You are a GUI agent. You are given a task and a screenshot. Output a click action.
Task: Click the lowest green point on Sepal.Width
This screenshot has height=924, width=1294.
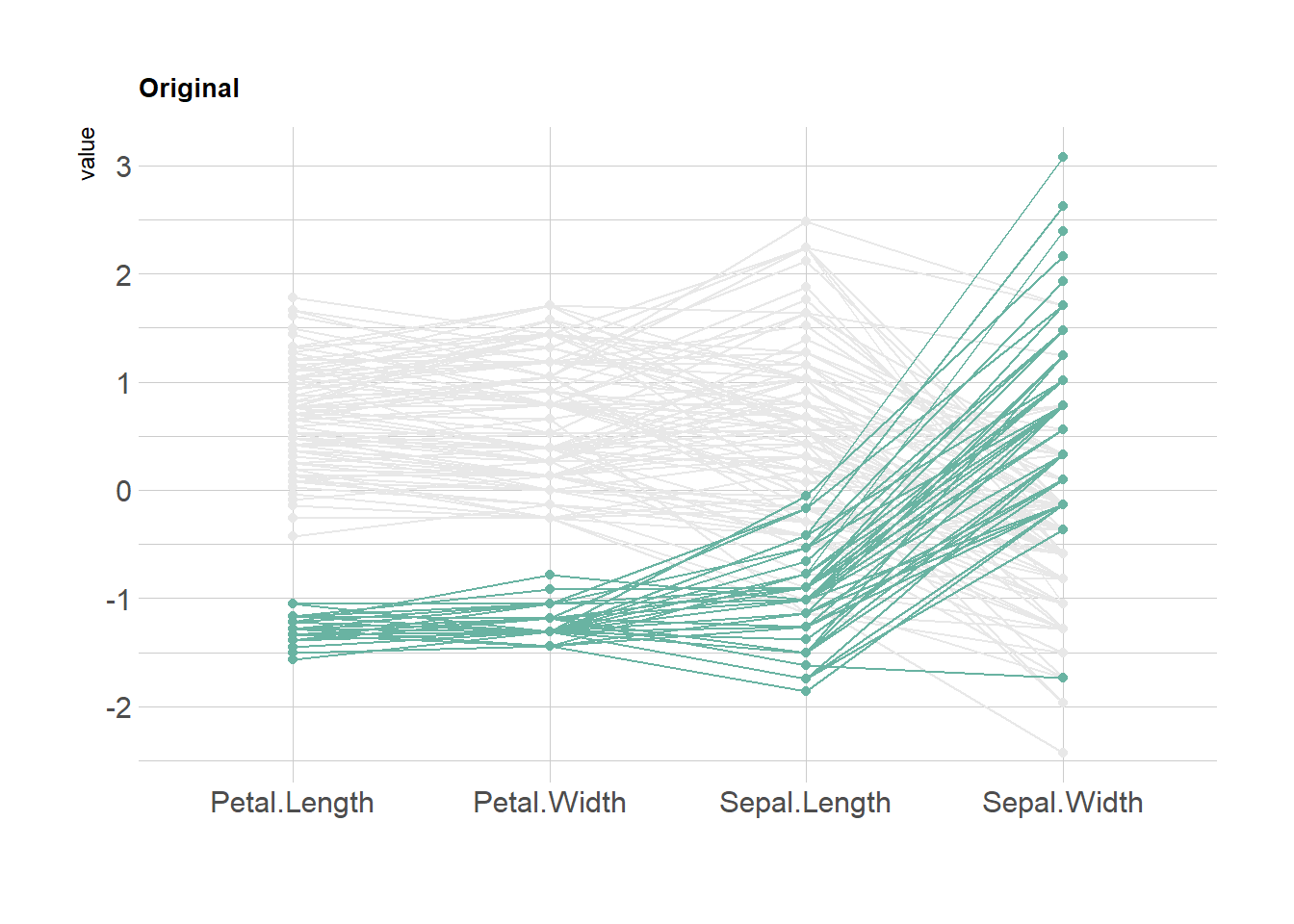click(x=1063, y=678)
